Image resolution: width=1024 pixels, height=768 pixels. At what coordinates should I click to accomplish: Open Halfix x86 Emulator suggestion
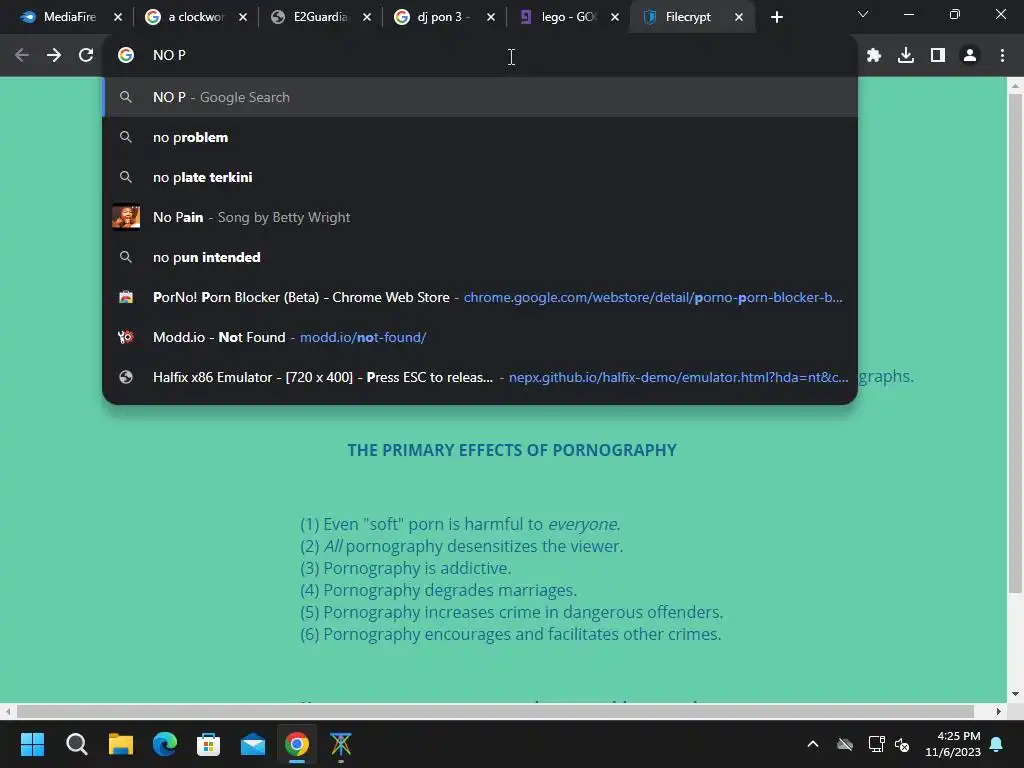coord(480,377)
